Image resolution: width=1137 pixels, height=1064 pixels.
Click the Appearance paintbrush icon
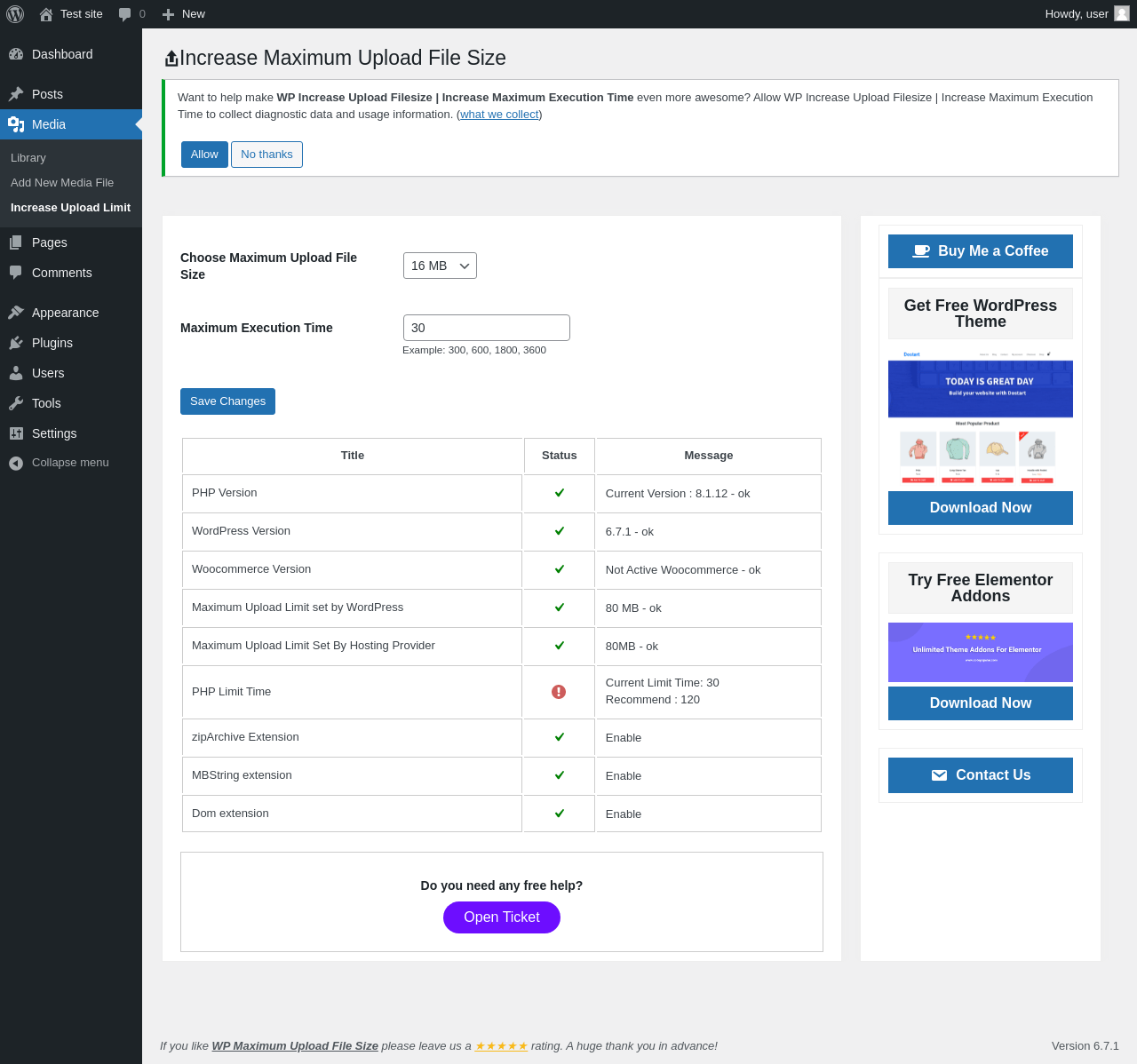(x=16, y=313)
